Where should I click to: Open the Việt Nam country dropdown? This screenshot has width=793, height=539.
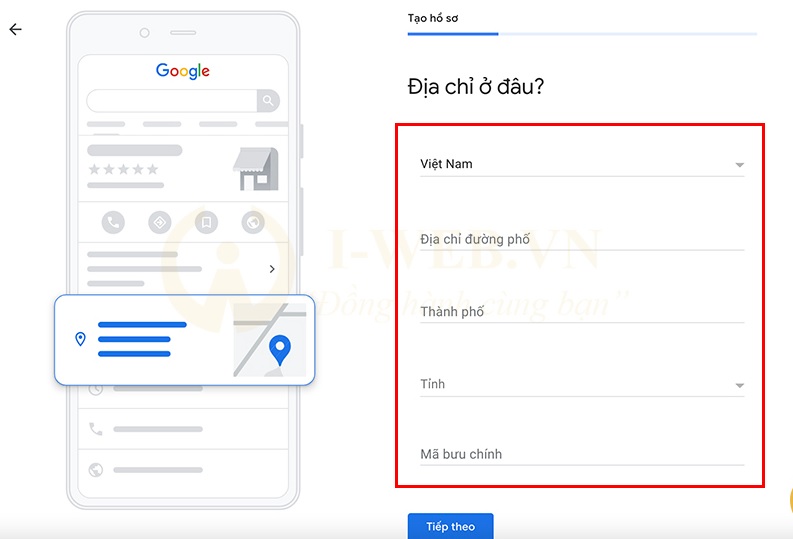582,164
